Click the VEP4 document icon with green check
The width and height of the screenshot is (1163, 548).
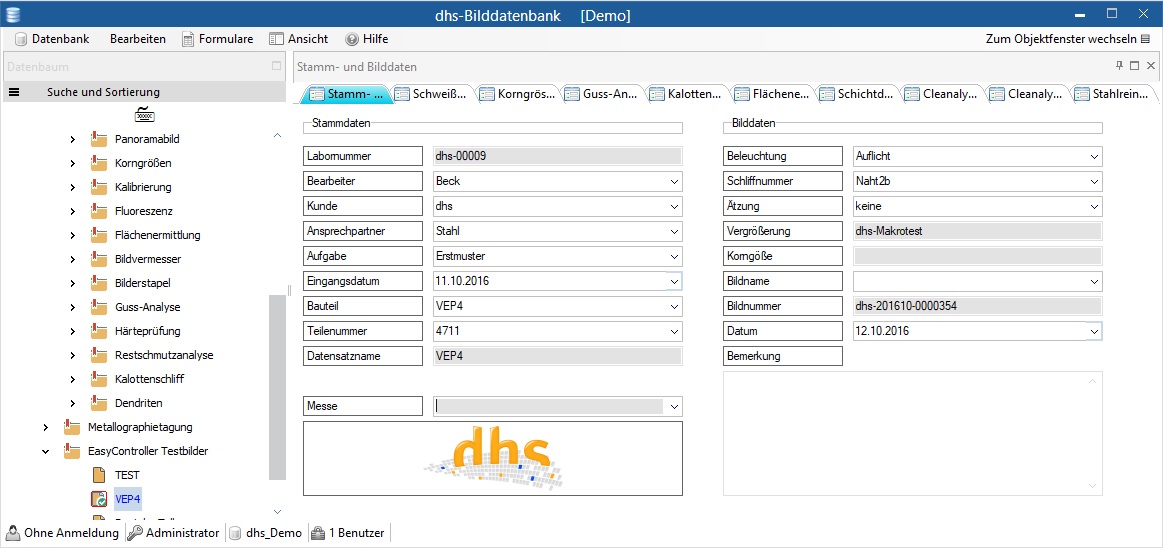(x=99, y=499)
